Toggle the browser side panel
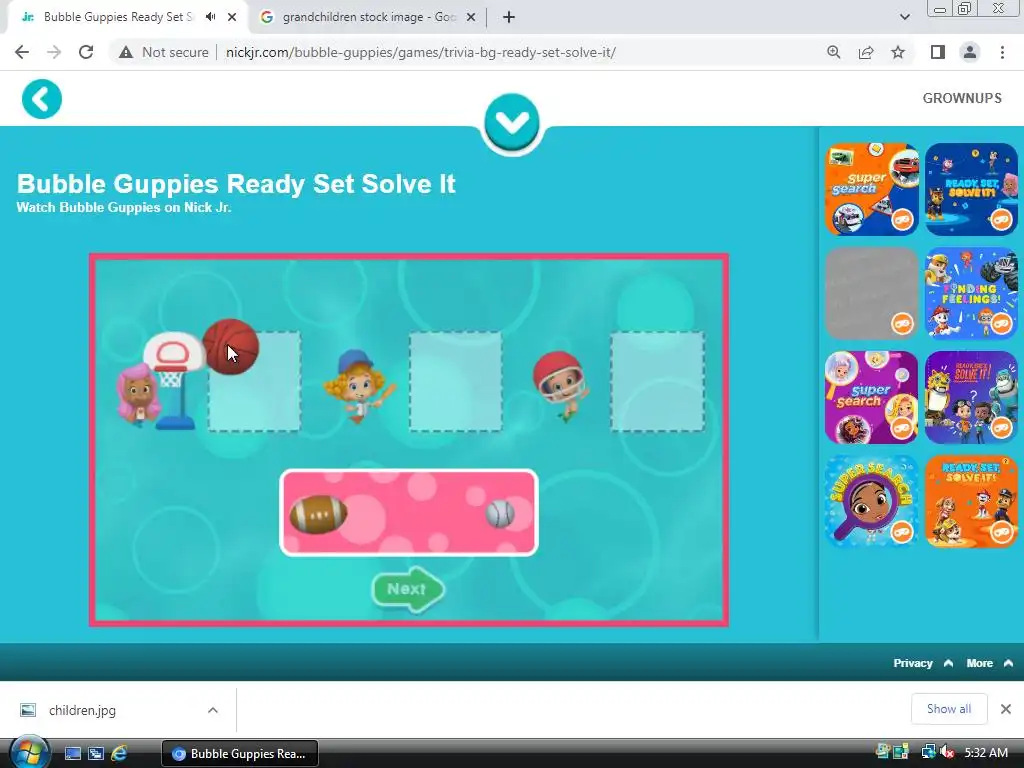The width and height of the screenshot is (1024, 768). [x=938, y=52]
